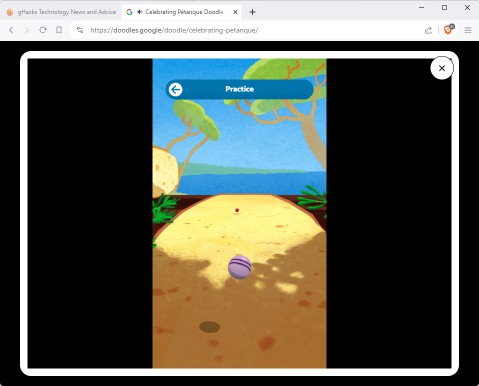Click the back arrow in Practice banner
The width and height of the screenshot is (479, 386).
click(175, 89)
